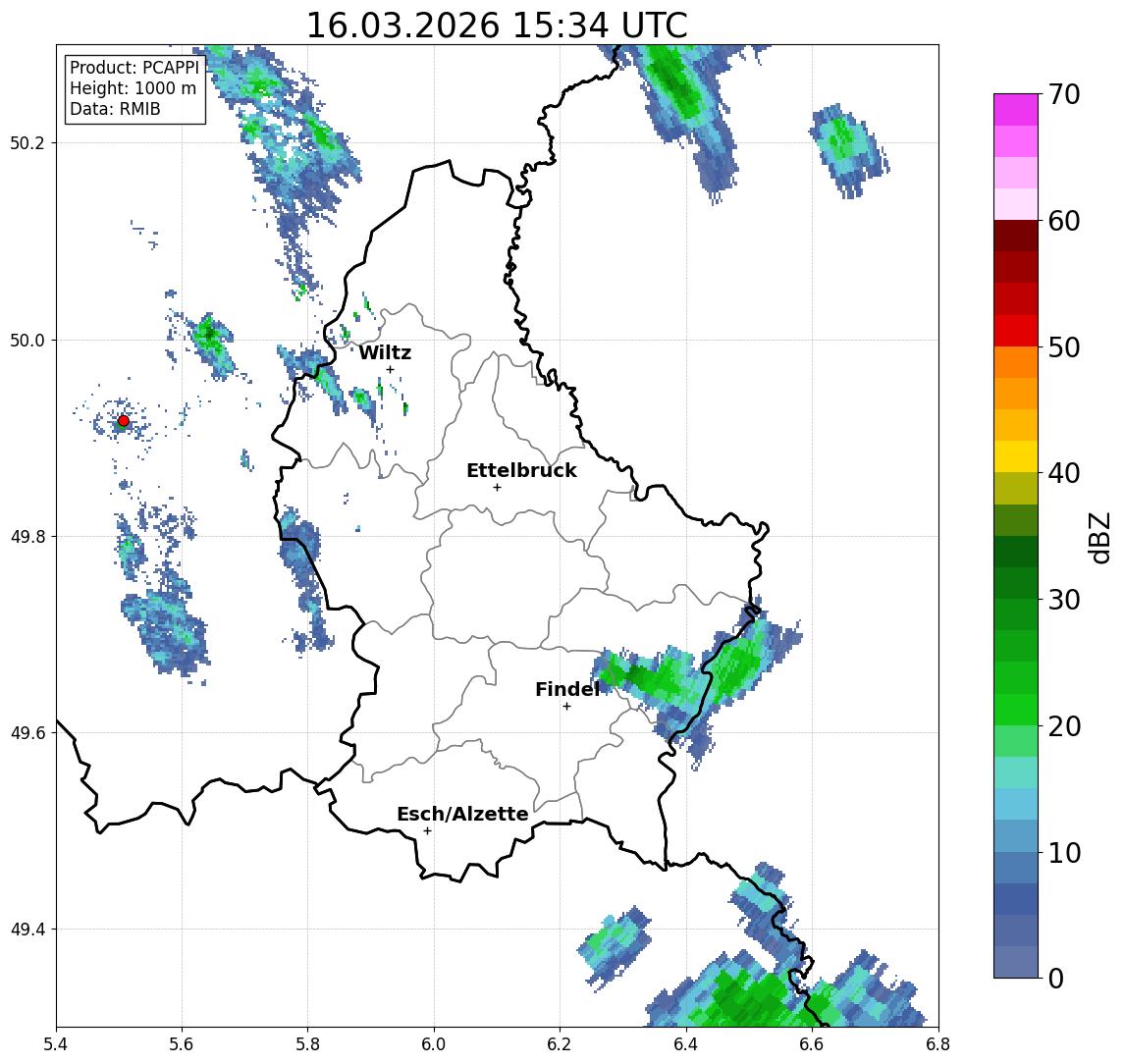
Task: Click the yellow band at 40 dBZ
Action: point(1016,456)
